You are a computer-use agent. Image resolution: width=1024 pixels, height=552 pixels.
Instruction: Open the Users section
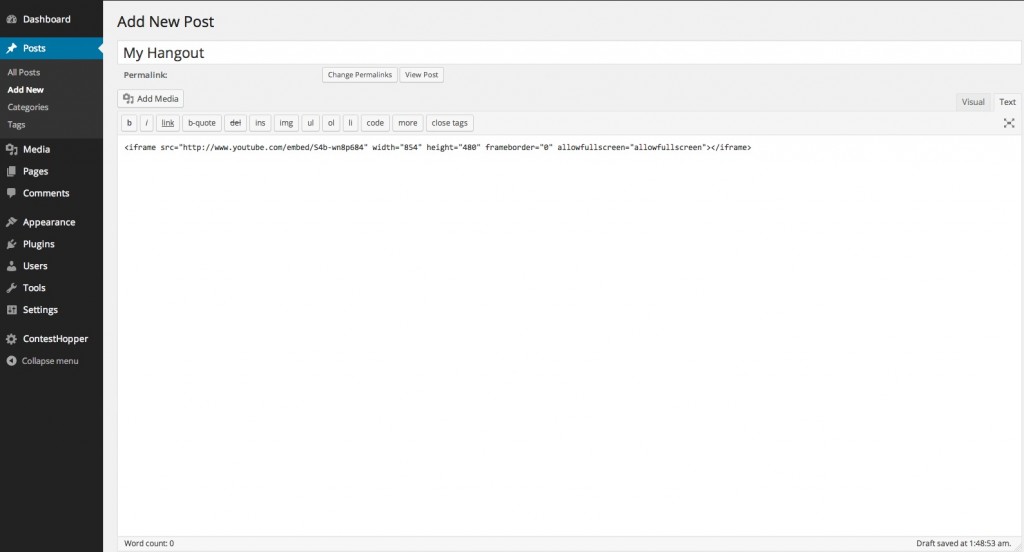coord(34,266)
